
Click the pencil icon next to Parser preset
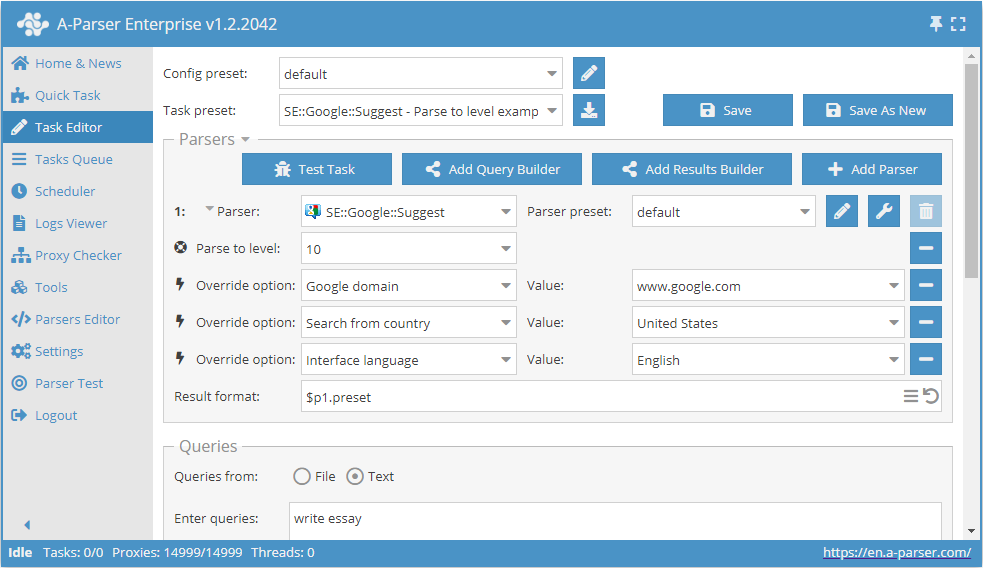pos(842,212)
